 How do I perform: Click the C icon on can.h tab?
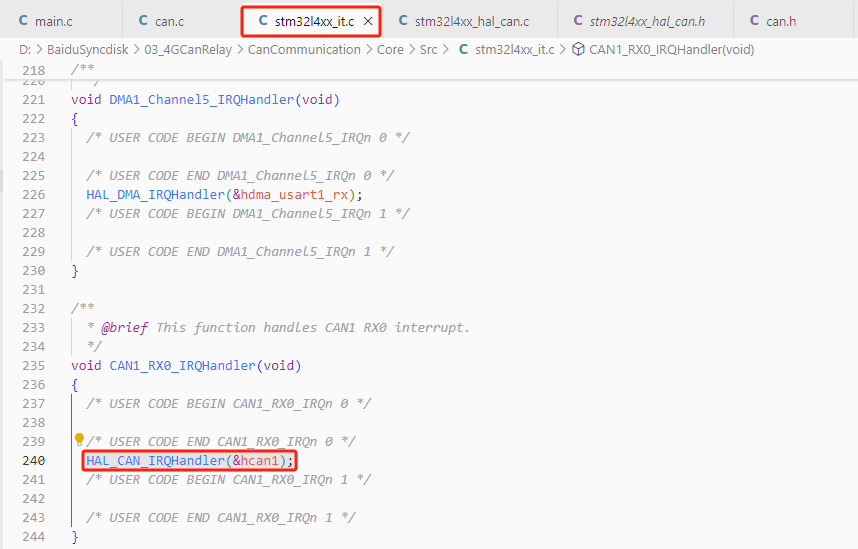coord(754,21)
